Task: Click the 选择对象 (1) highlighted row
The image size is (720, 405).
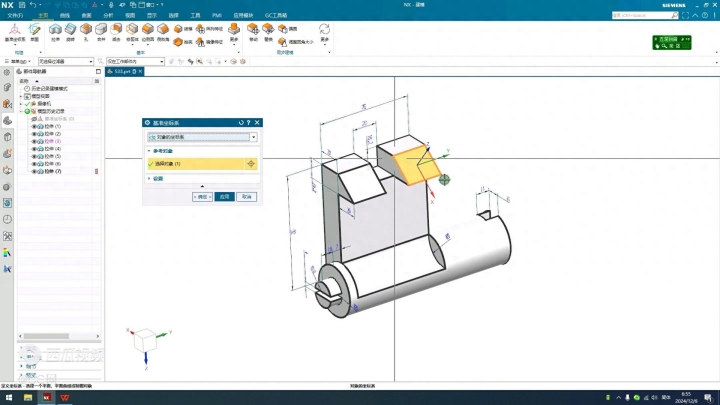Action: pyautogui.click(x=196, y=164)
